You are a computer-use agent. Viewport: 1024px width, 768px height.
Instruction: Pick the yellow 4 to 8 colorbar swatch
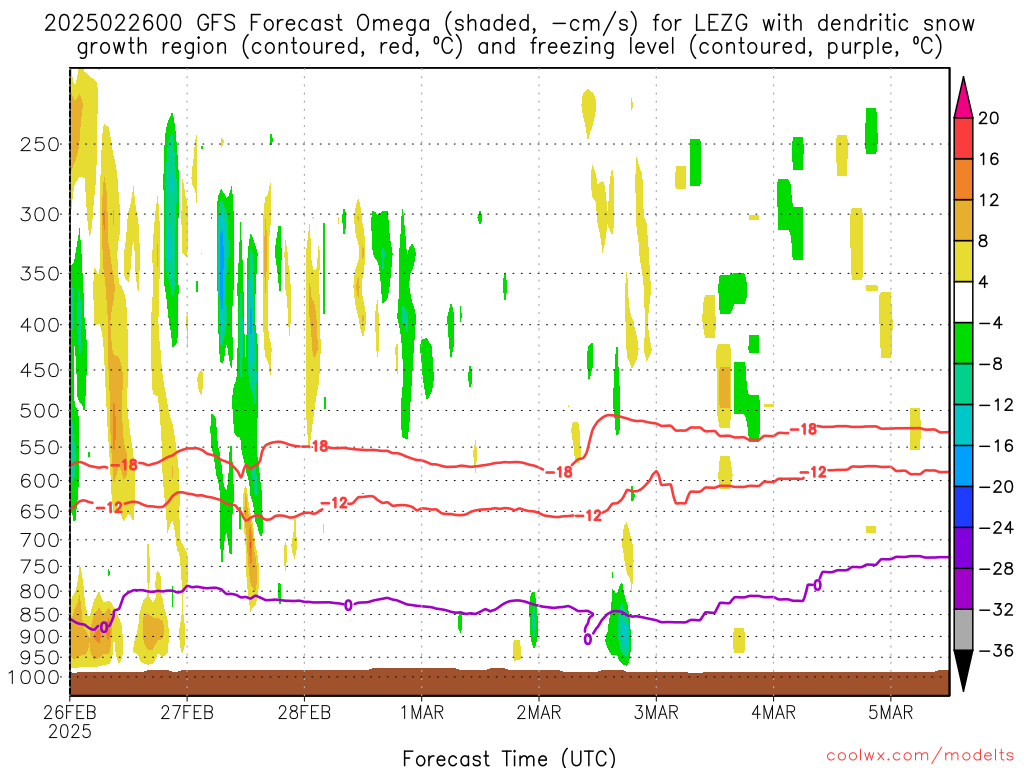(x=963, y=261)
